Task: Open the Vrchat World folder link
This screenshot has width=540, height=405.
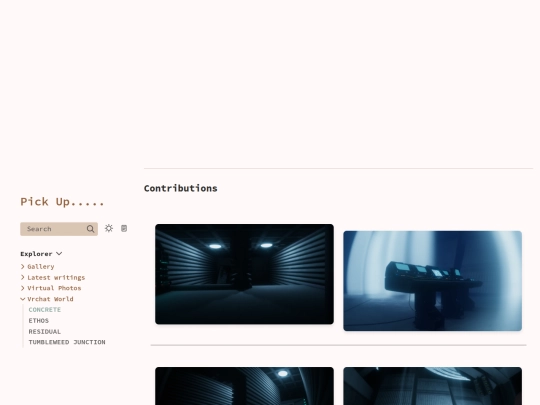Action: (x=50, y=299)
